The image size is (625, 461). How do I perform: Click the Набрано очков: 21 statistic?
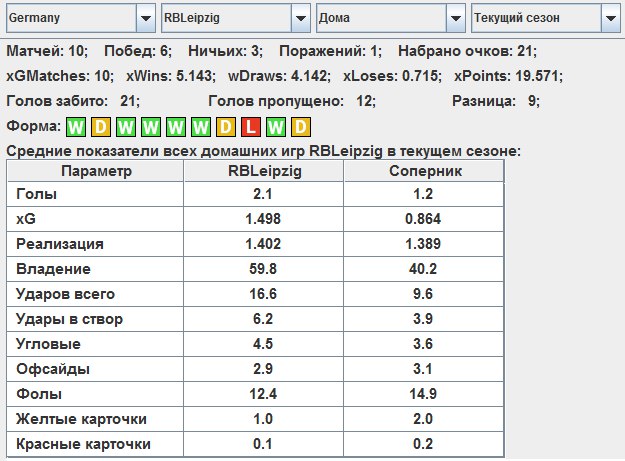coord(468,51)
